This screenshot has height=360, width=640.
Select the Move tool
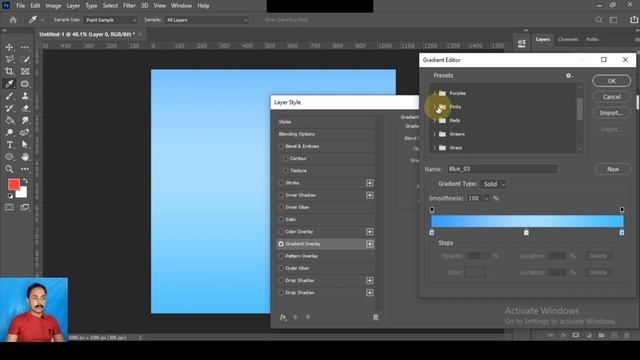(9, 47)
